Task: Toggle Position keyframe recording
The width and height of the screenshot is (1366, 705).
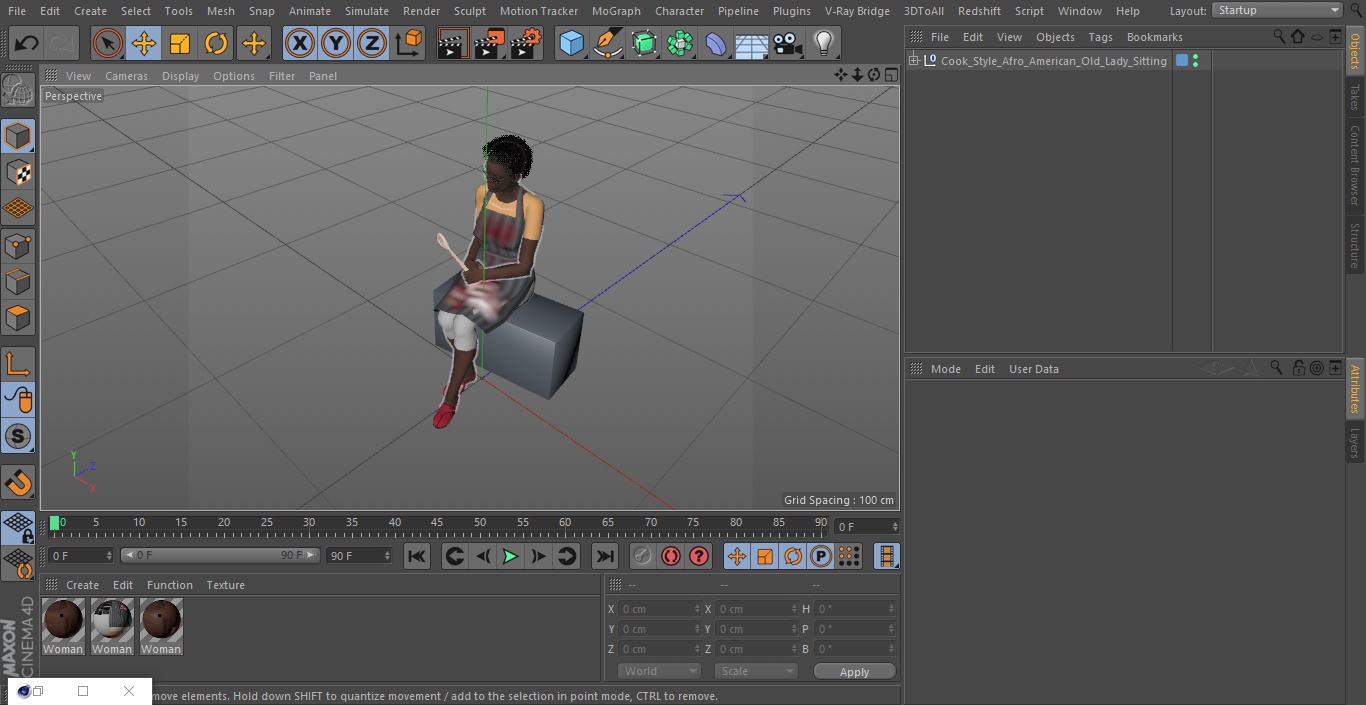Action: [737, 556]
